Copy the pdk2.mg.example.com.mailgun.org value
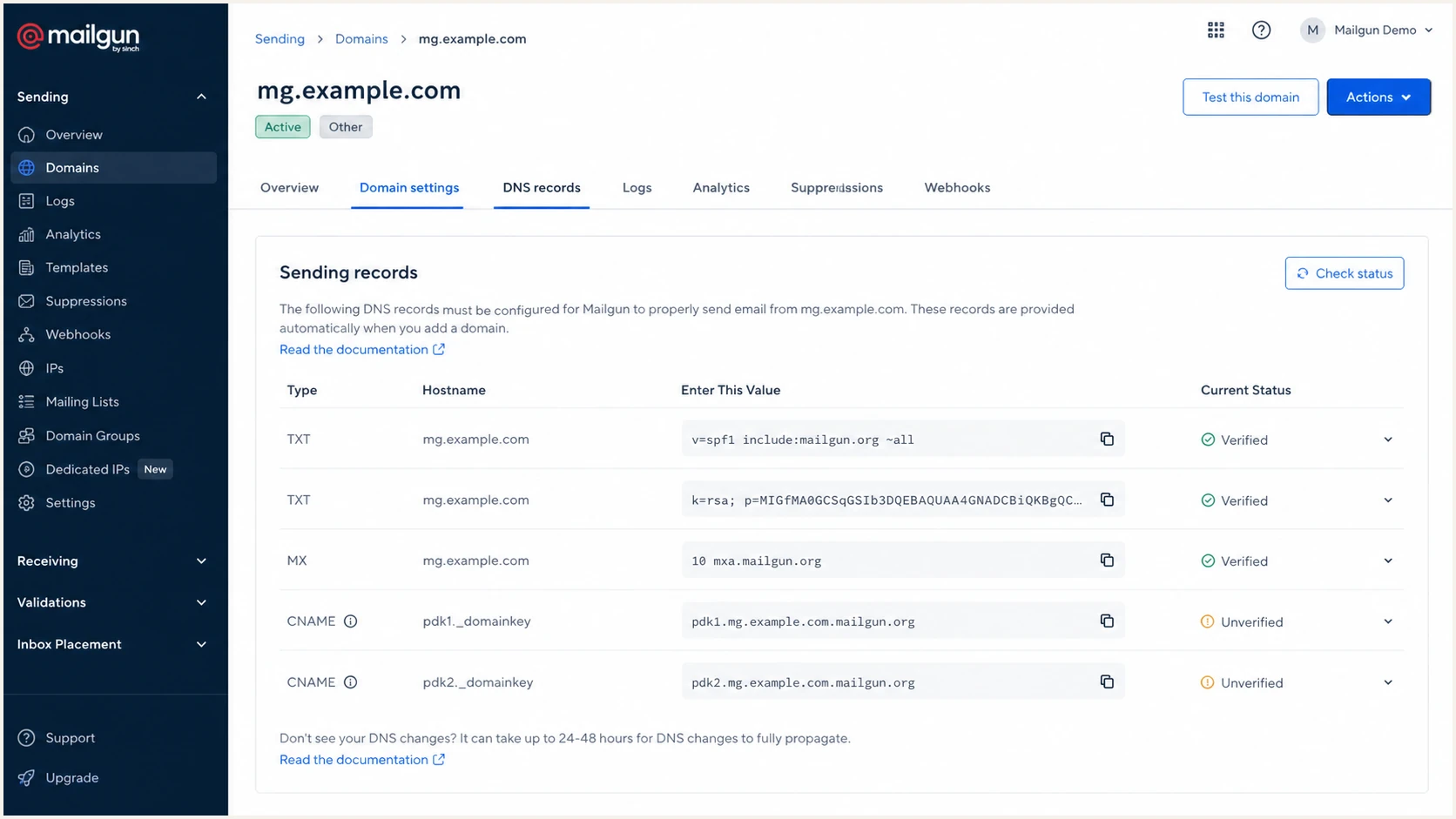 (x=1107, y=681)
